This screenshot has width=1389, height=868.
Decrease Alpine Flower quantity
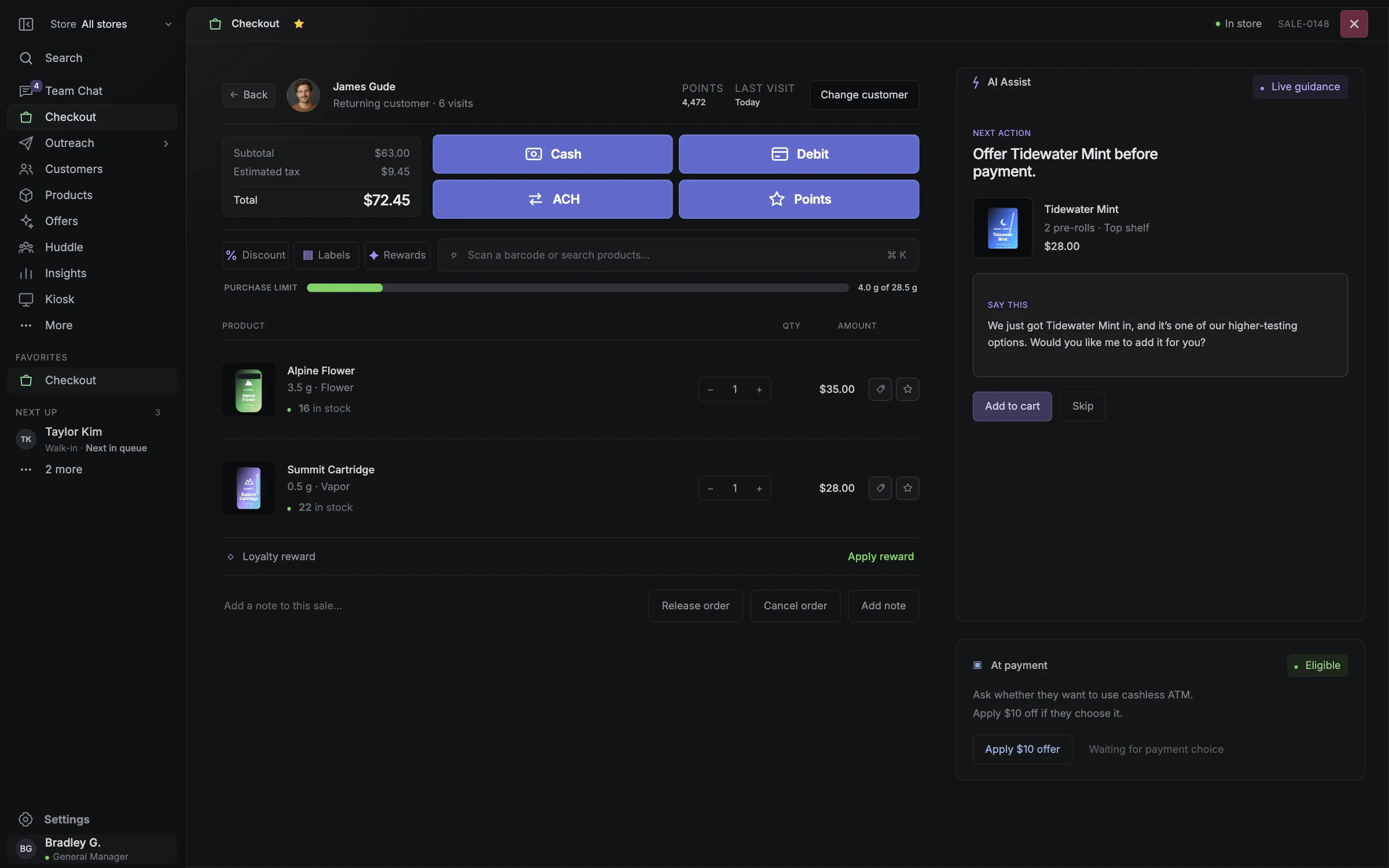[x=711, y=389]
